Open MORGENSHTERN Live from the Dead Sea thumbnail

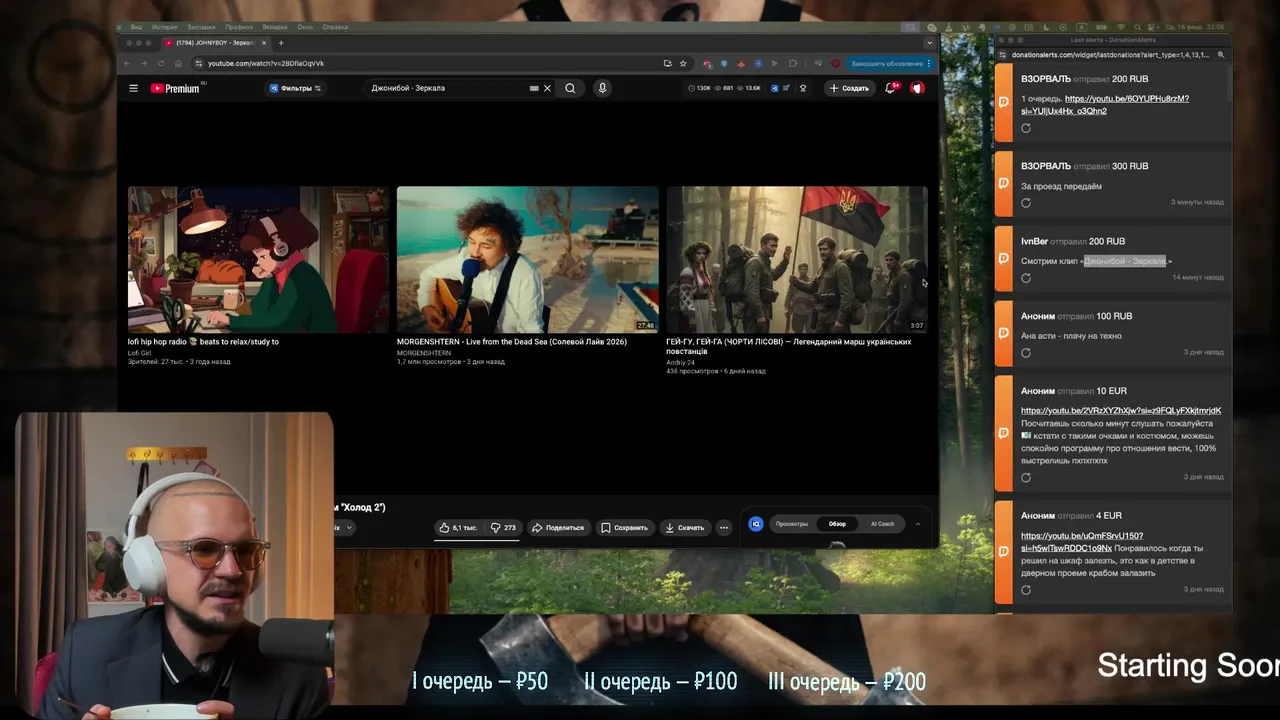[x=528, y=259]
